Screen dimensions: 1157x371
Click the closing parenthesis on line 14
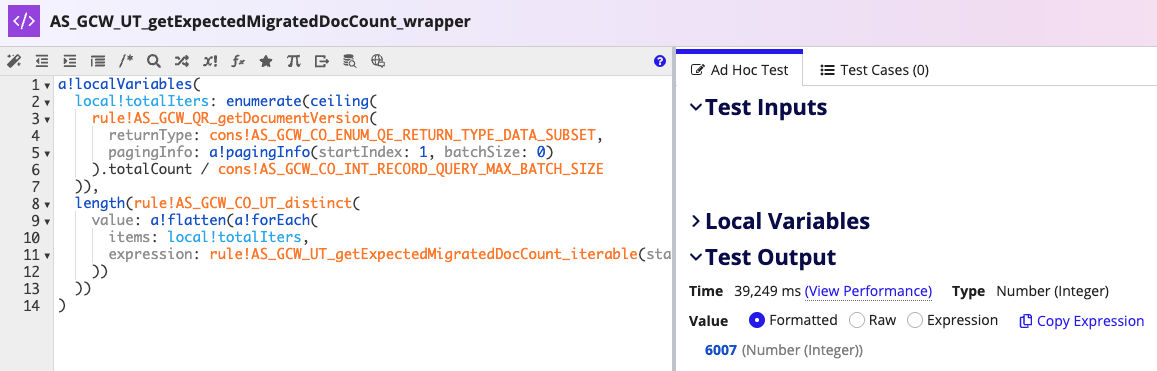[62, 304]
